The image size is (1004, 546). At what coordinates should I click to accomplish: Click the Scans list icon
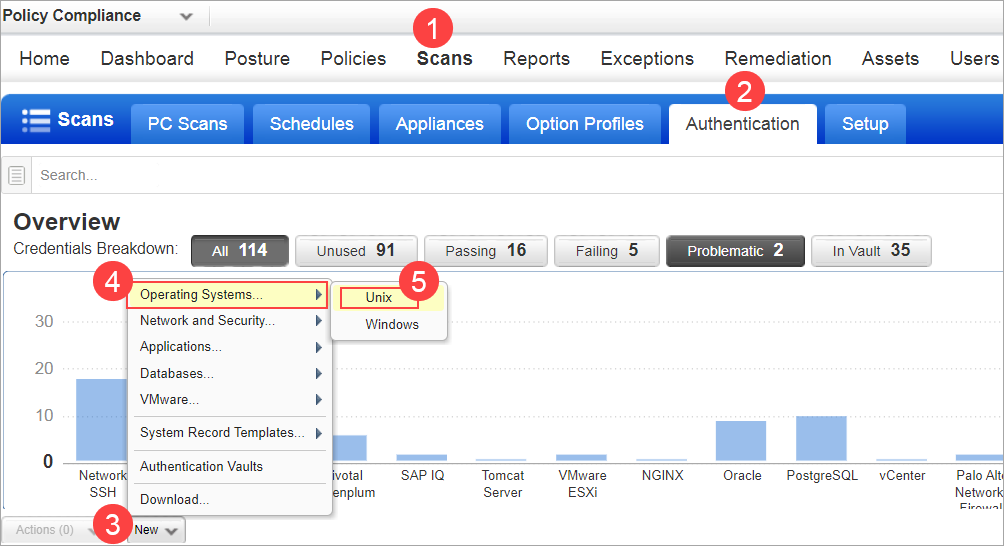click(x=36, y=121)
